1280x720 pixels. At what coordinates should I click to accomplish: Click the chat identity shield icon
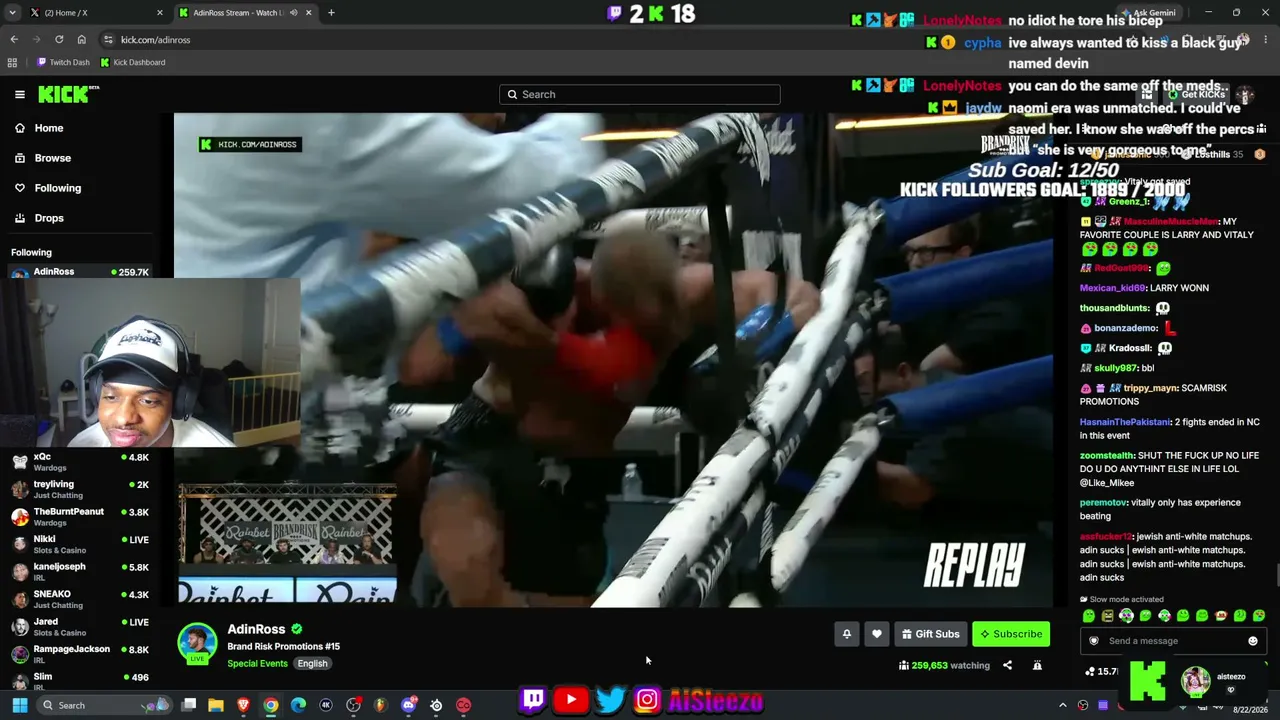tap(1094, 641)
